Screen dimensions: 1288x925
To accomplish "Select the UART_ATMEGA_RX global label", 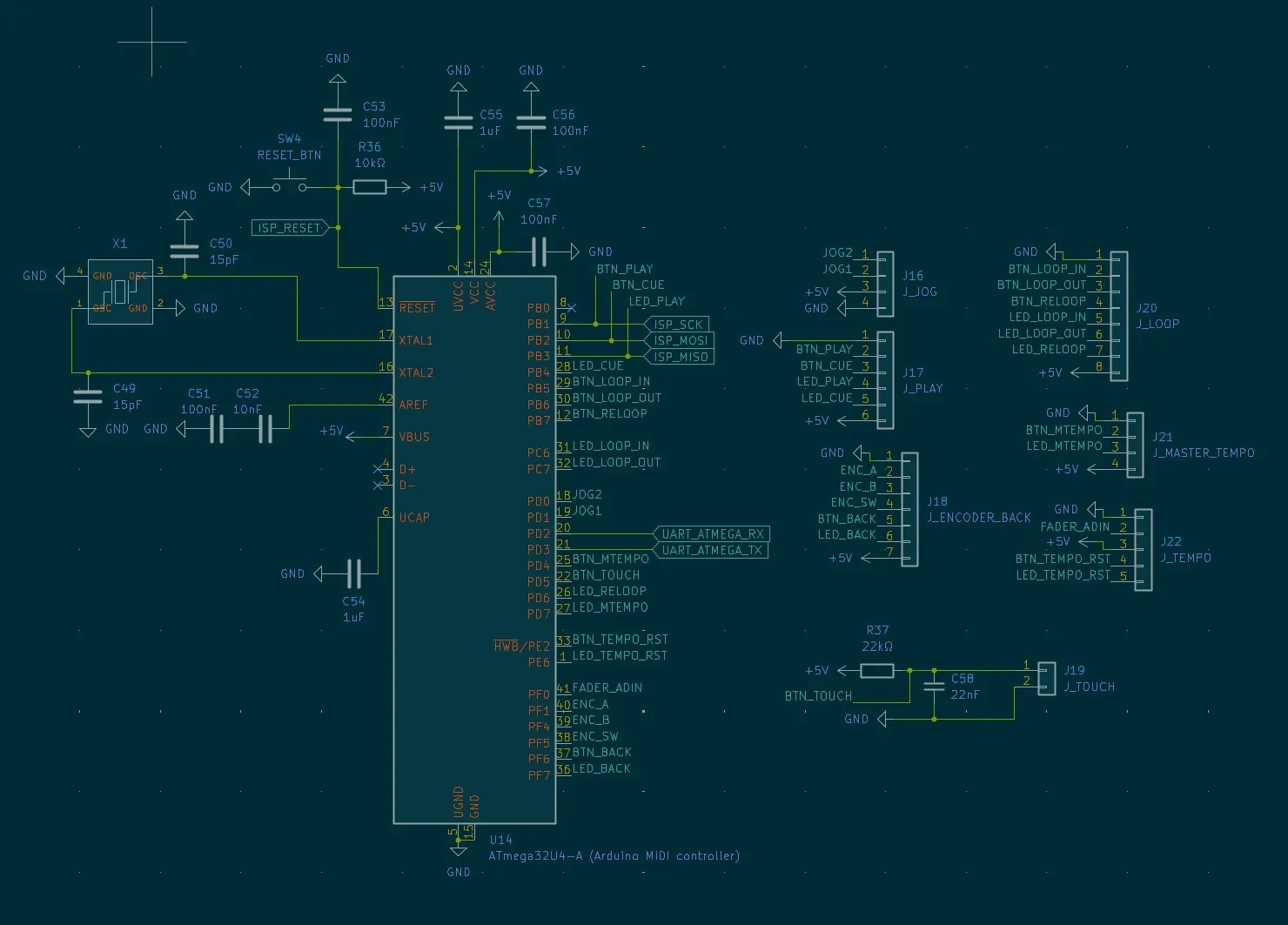I will pos(711,533).
